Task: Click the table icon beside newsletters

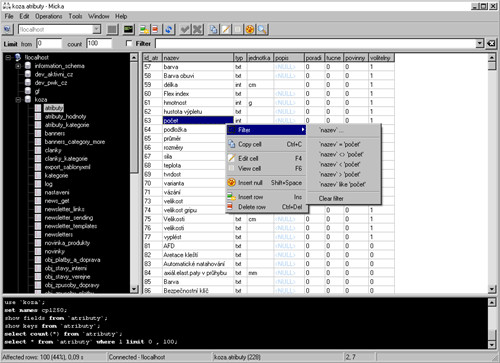Action: point(38,234)
